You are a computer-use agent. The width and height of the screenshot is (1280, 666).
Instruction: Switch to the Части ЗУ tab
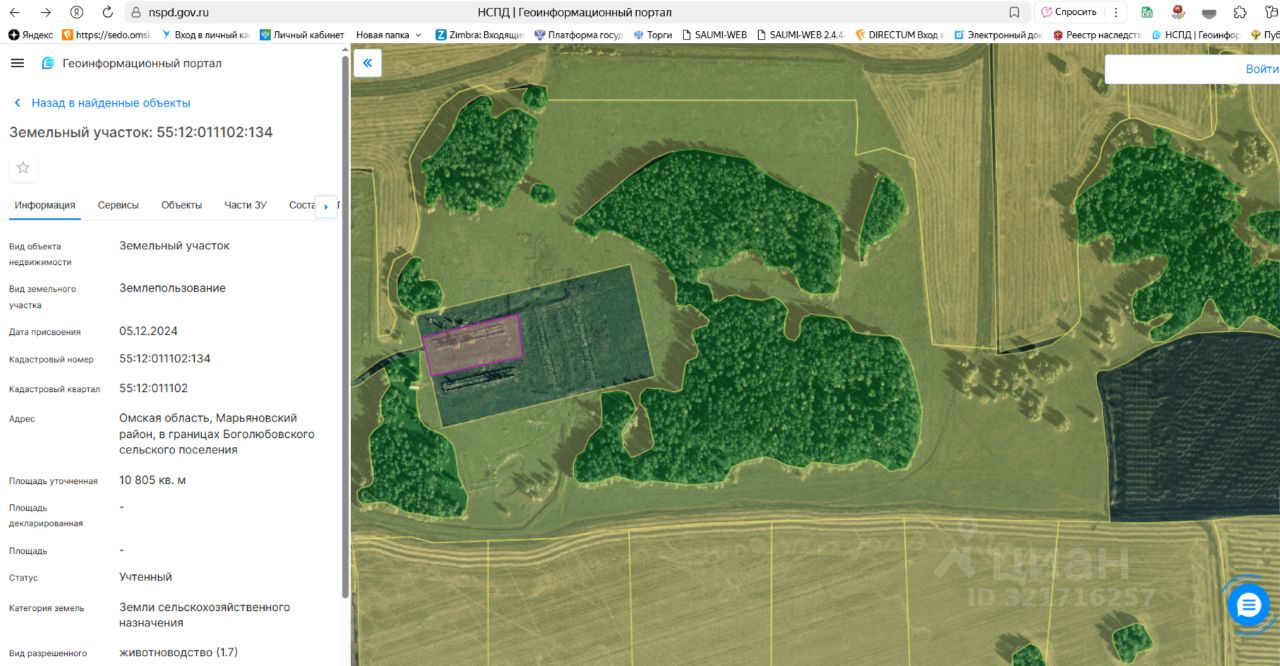coord(245,205)
